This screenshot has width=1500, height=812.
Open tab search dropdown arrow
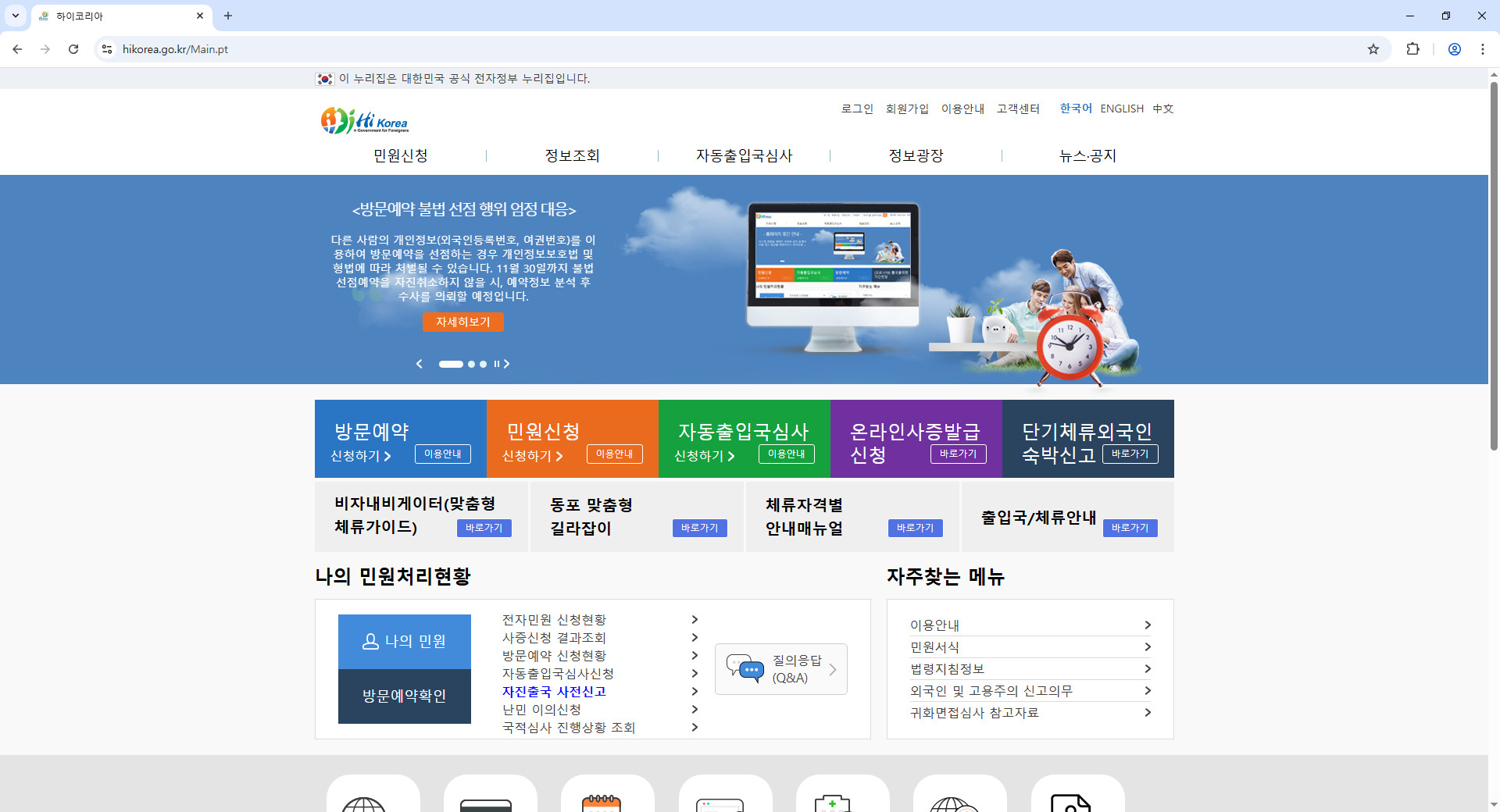click(x=16, y=16)
